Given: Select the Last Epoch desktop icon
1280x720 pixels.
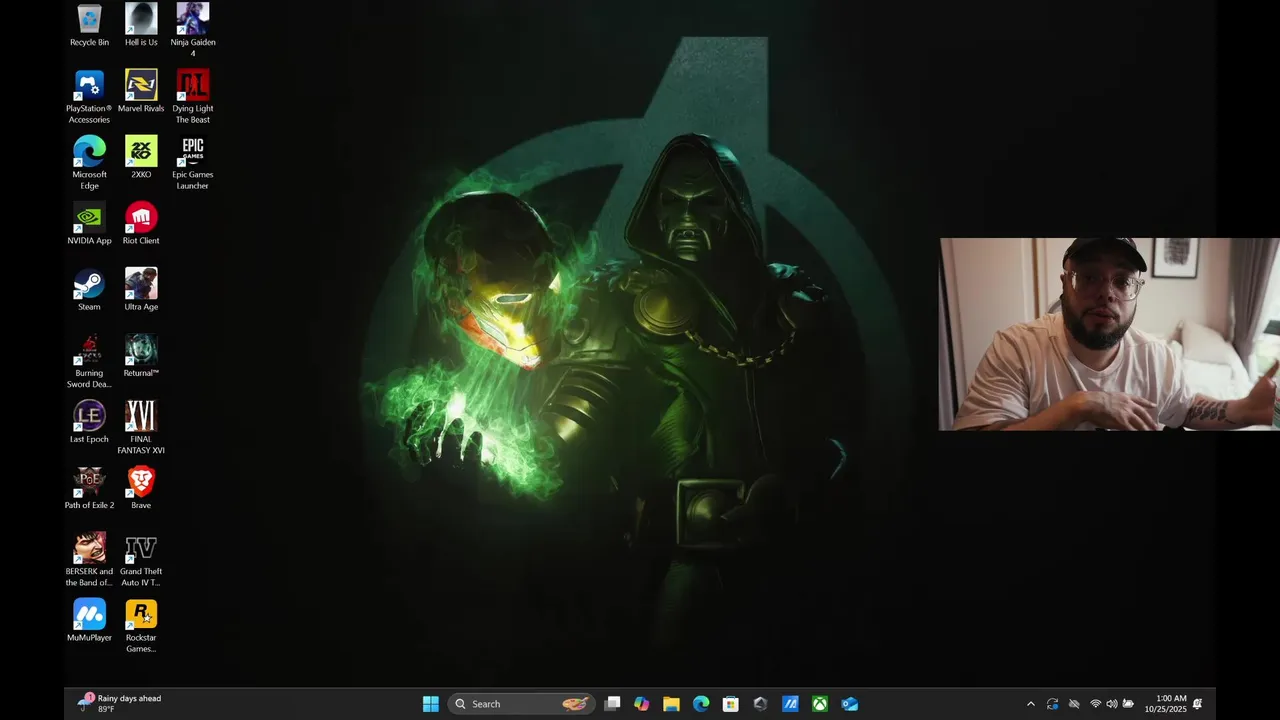Looking at the screenshot, I should pos(89,422).
